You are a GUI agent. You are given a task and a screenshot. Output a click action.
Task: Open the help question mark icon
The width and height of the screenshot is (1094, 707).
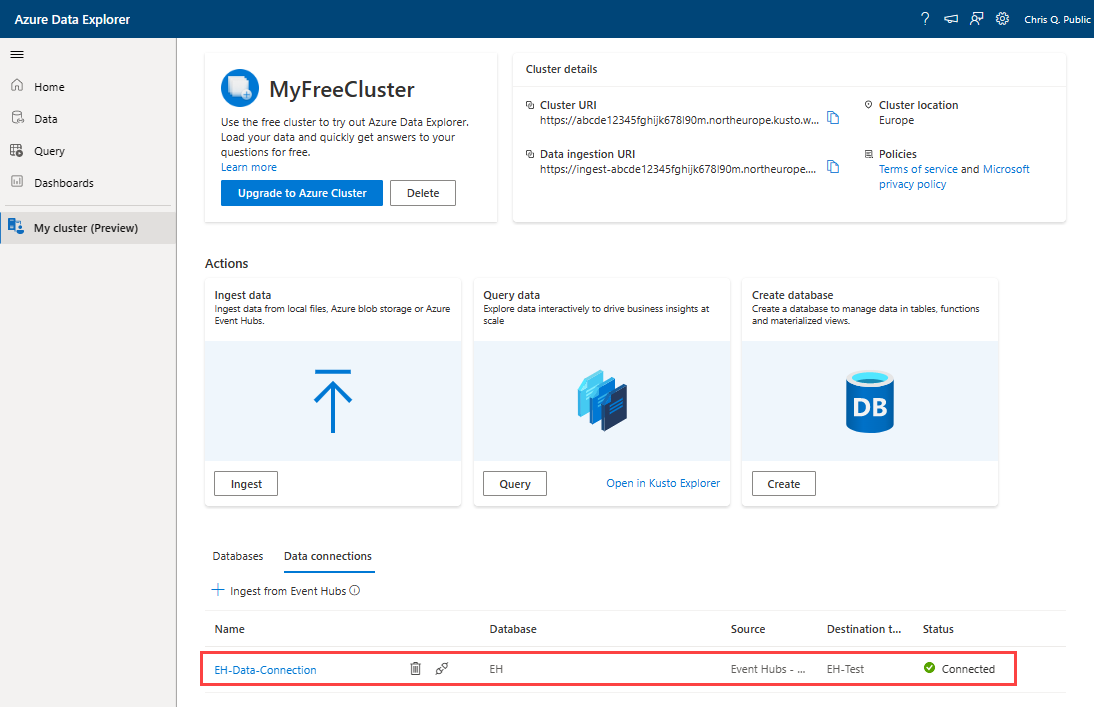tap(925, 19)
